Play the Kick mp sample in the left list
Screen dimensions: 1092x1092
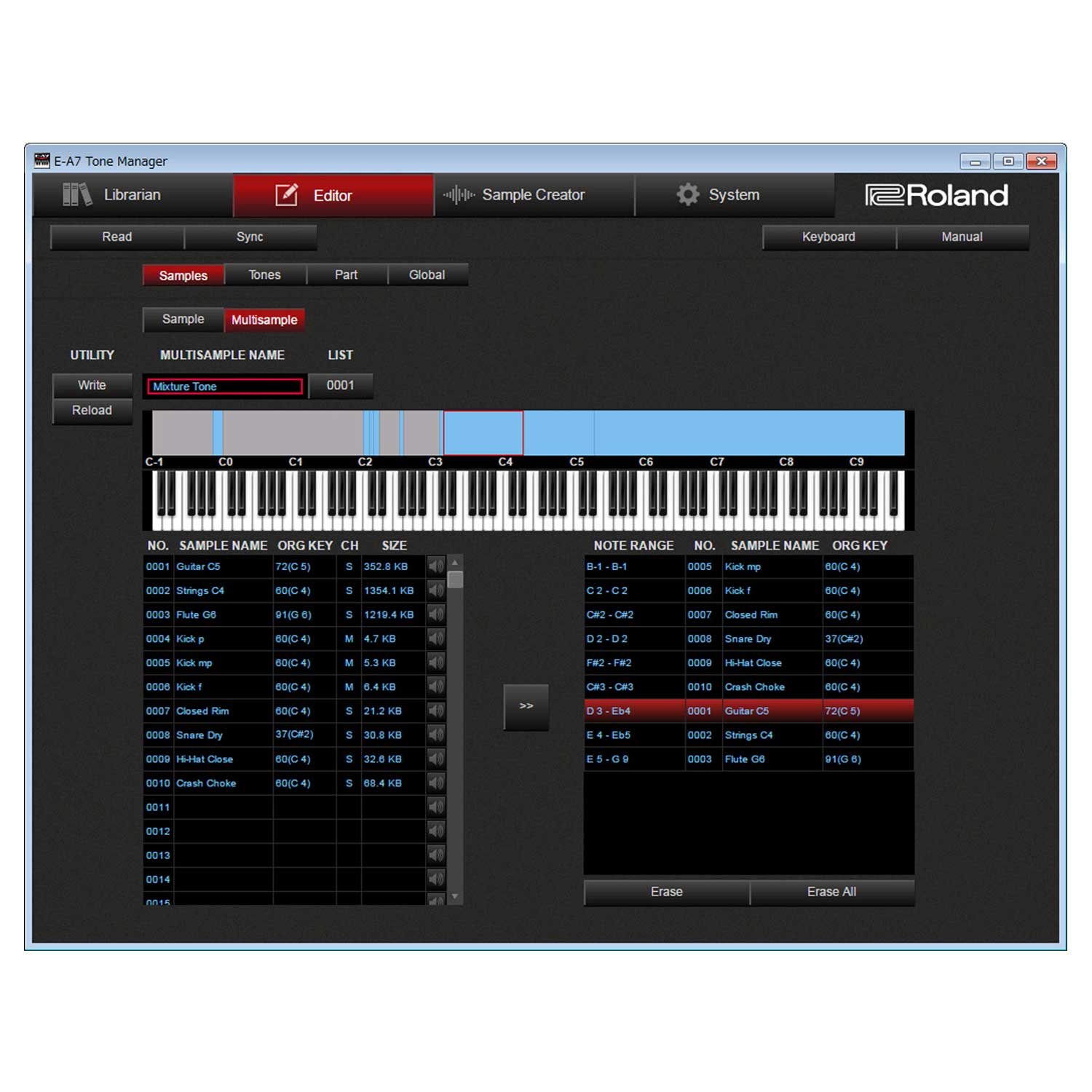click(x=435, y=662)
